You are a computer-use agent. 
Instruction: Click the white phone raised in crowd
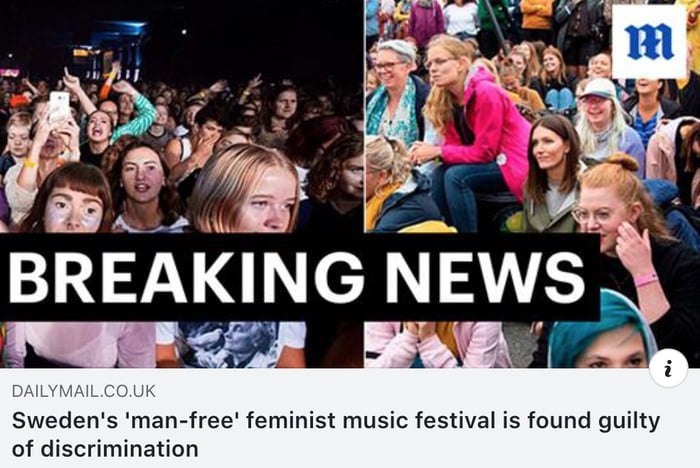(59, 106)
